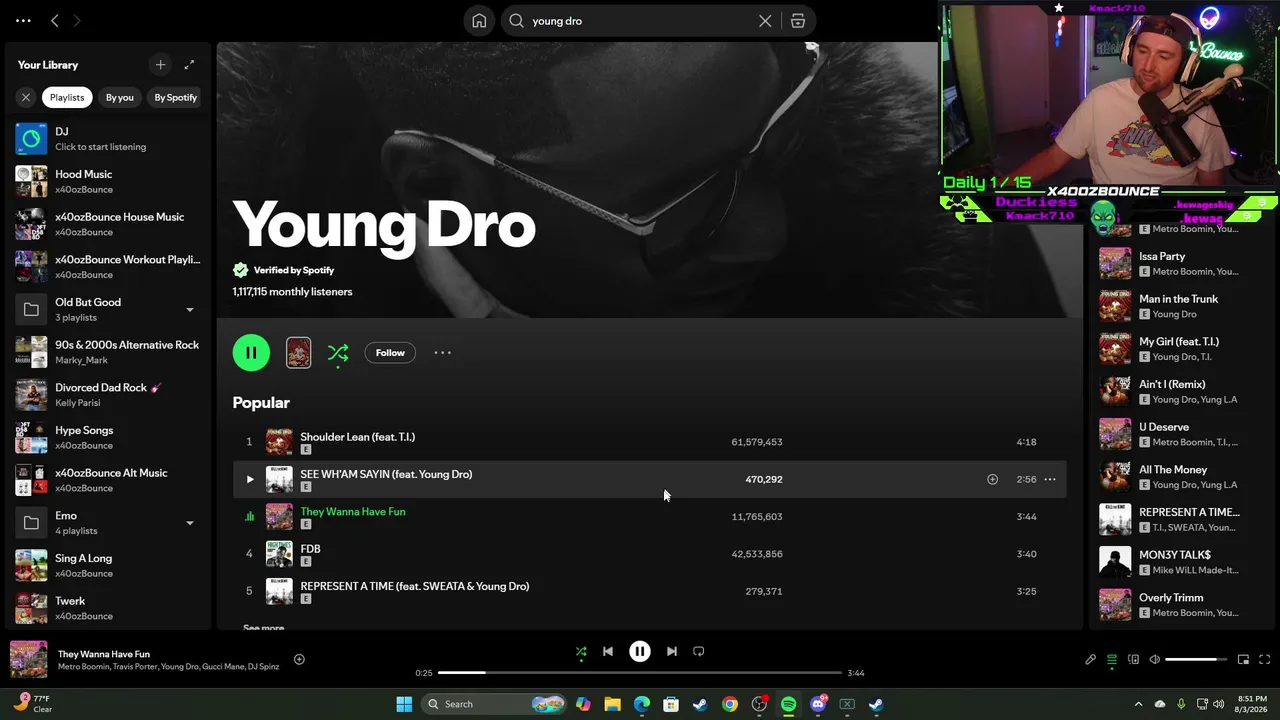Pause playback from the bottom player bar
The height and width of the screenshot is (720, 1280).
click(x=640, y=652)
